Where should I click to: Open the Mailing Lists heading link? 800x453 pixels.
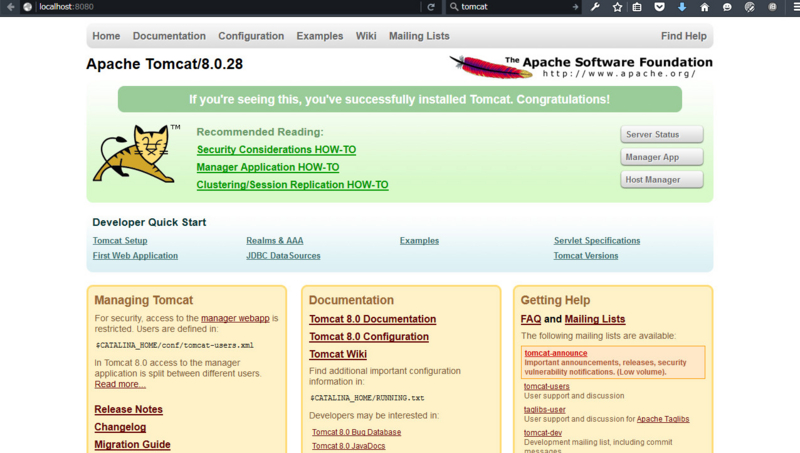[x=595, y=319]
